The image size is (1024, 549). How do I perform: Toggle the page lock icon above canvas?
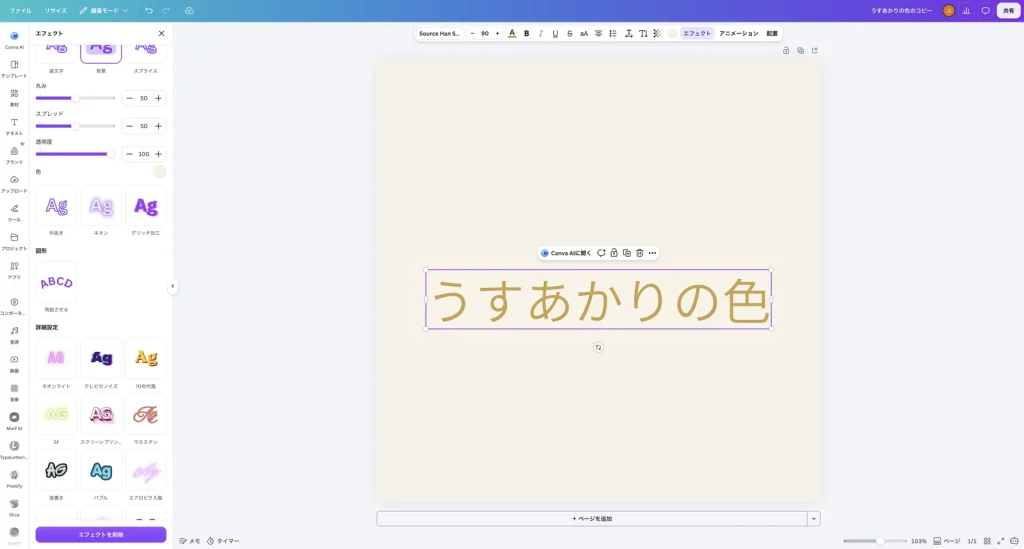[786, 50]
